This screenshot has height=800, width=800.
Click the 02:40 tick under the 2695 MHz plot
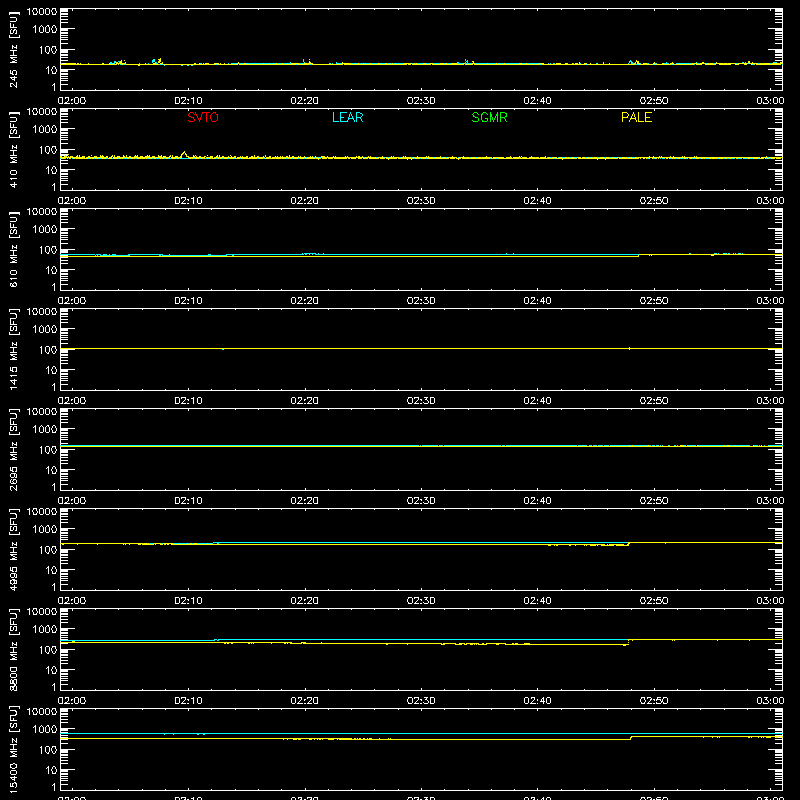537,501
